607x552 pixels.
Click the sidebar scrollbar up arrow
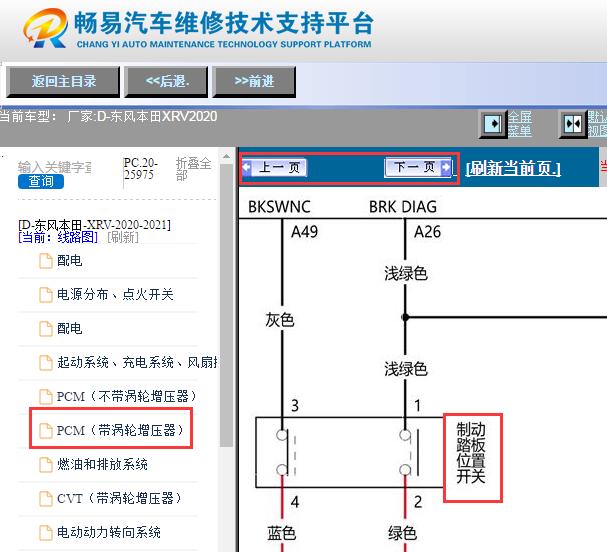[x=226, y=157]
